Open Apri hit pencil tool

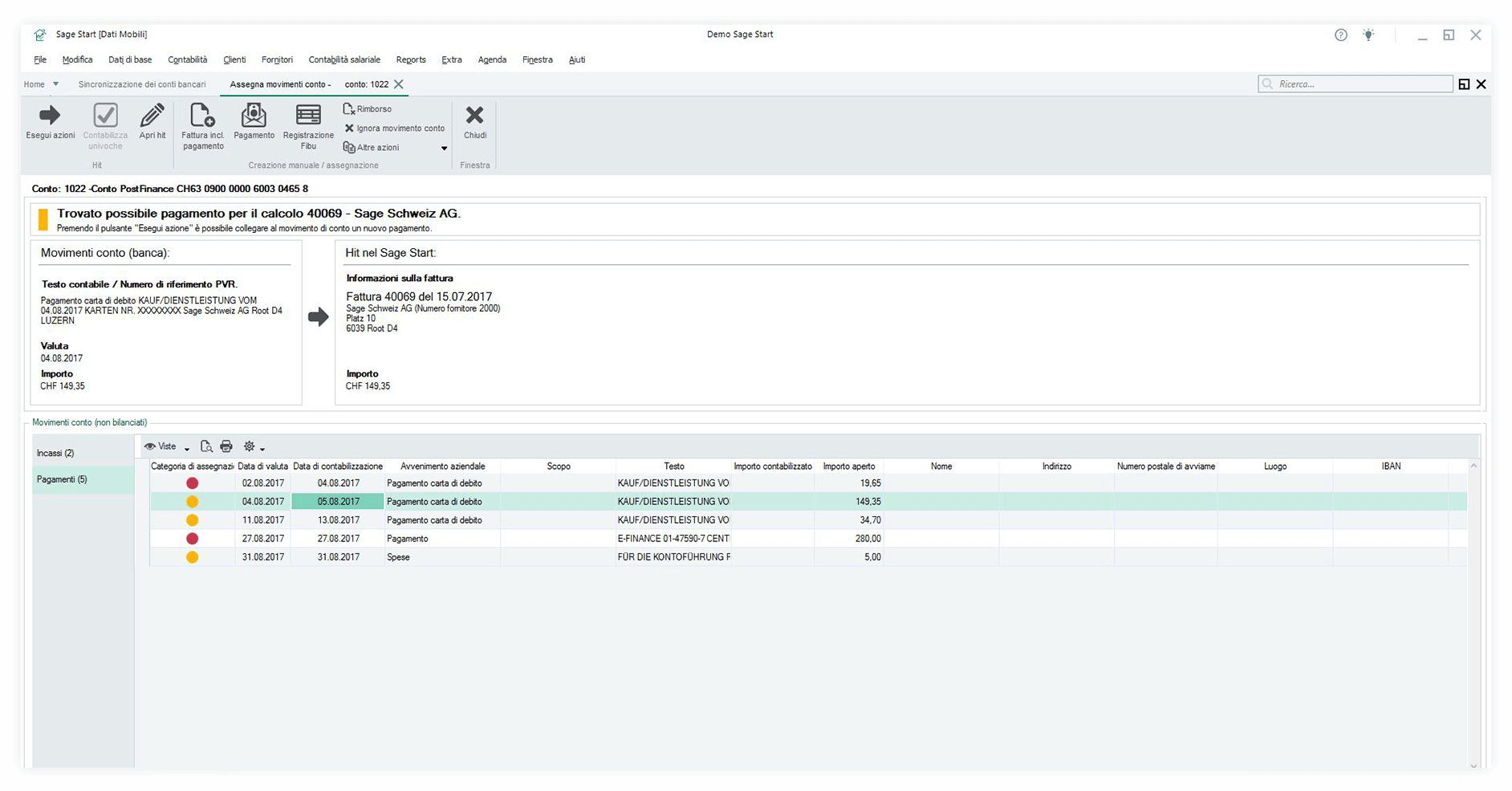[x=152, y=122]
